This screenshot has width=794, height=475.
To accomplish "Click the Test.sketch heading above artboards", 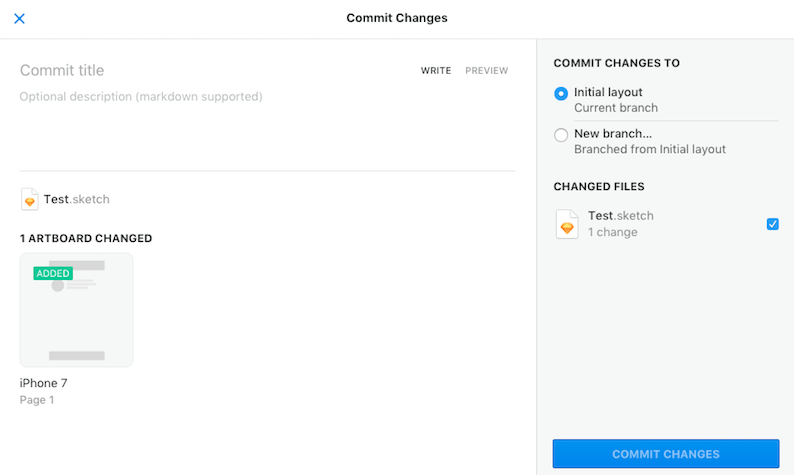I will pos(76,199).
